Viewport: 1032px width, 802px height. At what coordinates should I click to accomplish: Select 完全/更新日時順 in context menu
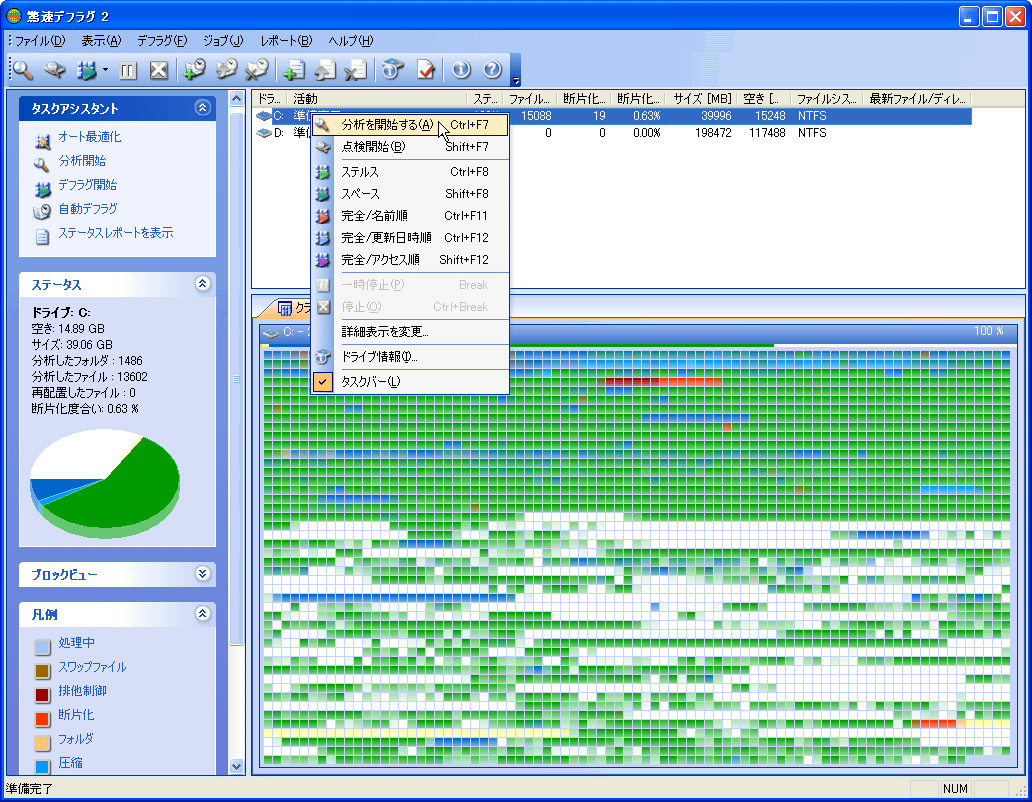coord(409,238)
